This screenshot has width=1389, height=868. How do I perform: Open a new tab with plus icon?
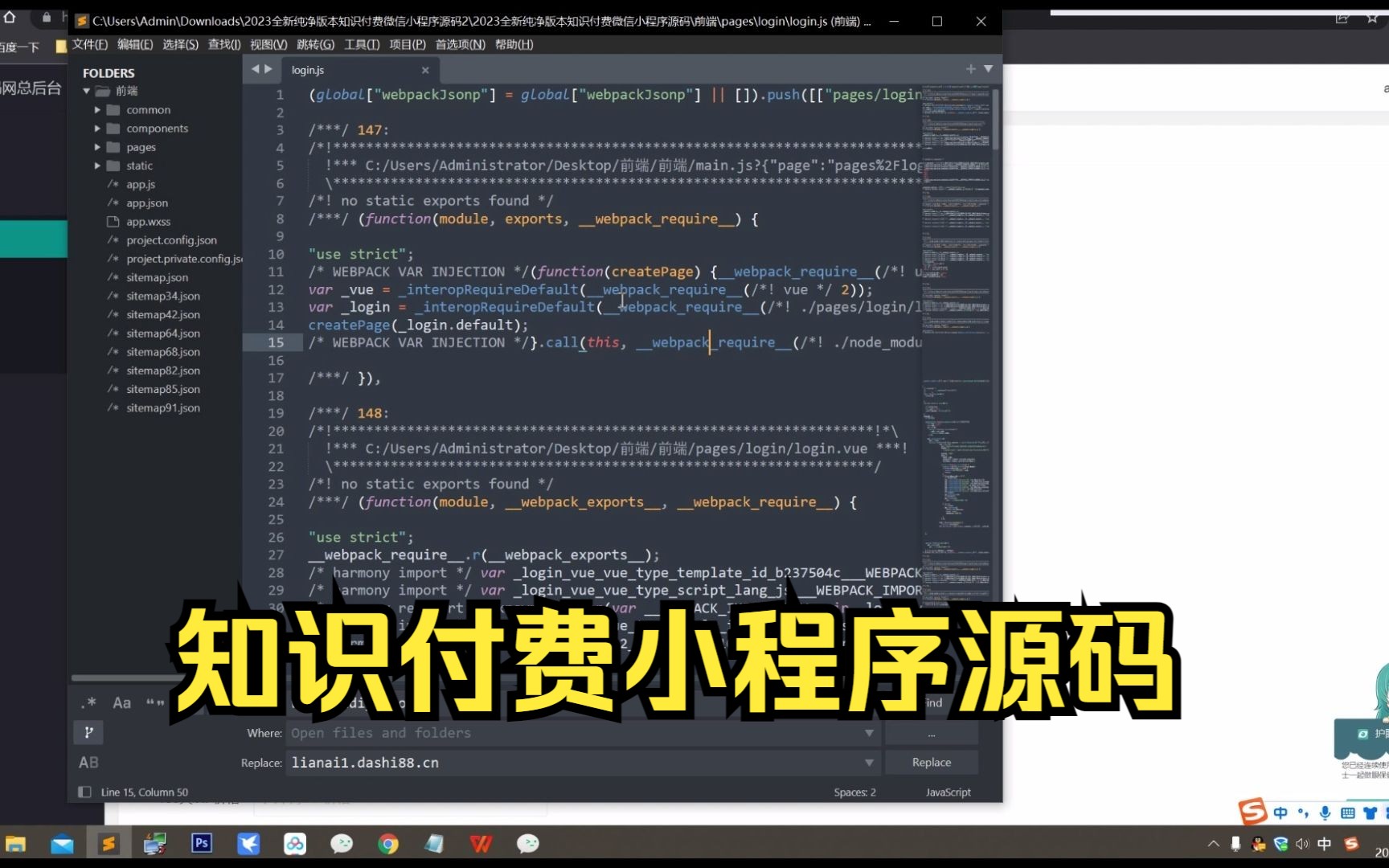click(970, 69)
